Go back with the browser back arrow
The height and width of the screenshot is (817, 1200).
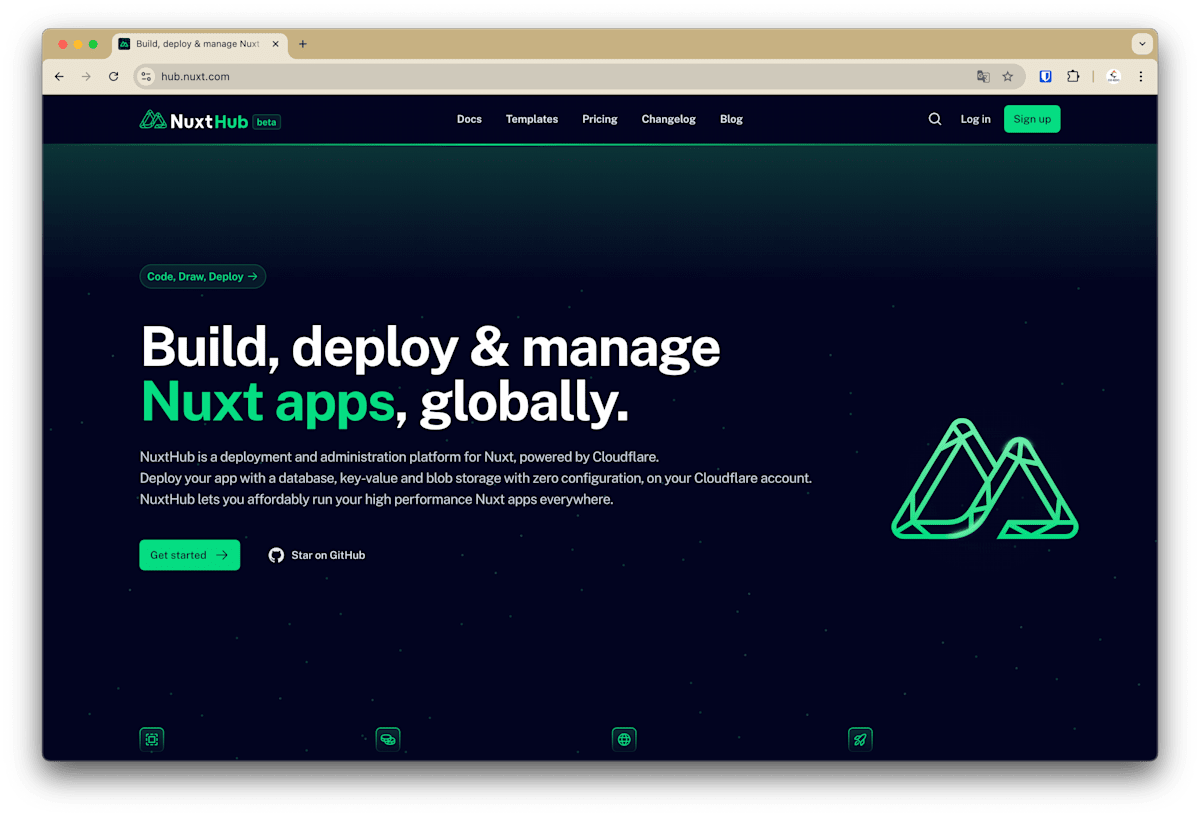click(59, 76)
